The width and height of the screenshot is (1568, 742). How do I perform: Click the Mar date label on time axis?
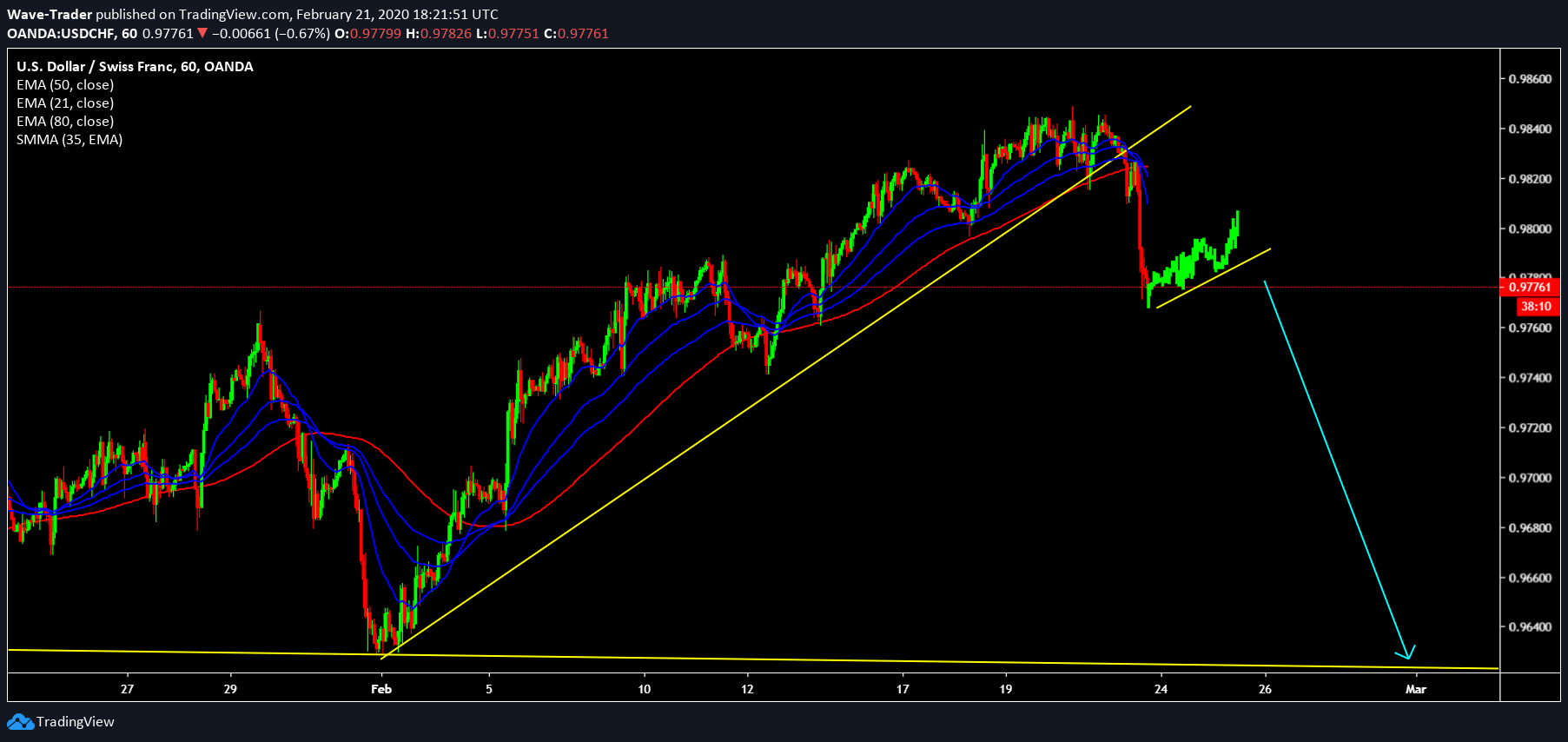coord(1416,689)
